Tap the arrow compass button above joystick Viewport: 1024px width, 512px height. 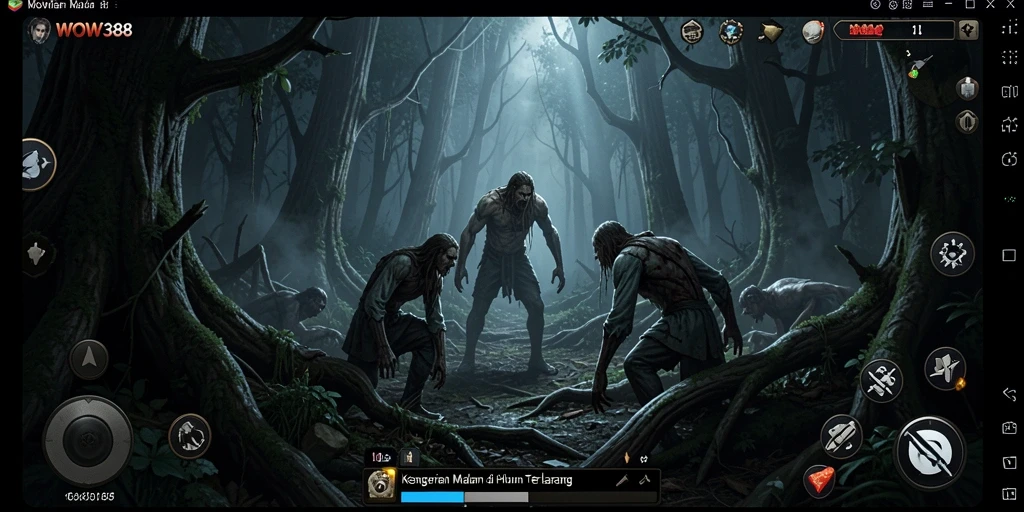point(88,359)
